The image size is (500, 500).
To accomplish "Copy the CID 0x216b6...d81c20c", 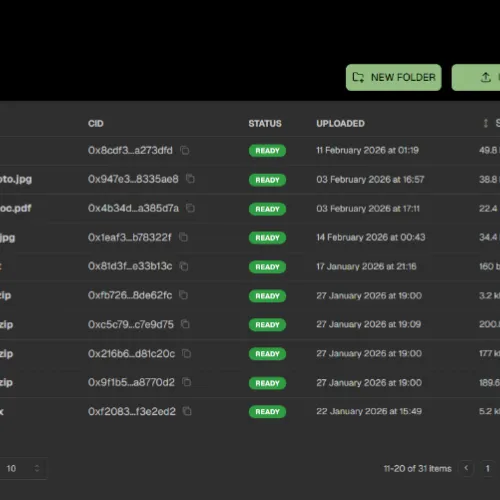I will pos(186,353).
